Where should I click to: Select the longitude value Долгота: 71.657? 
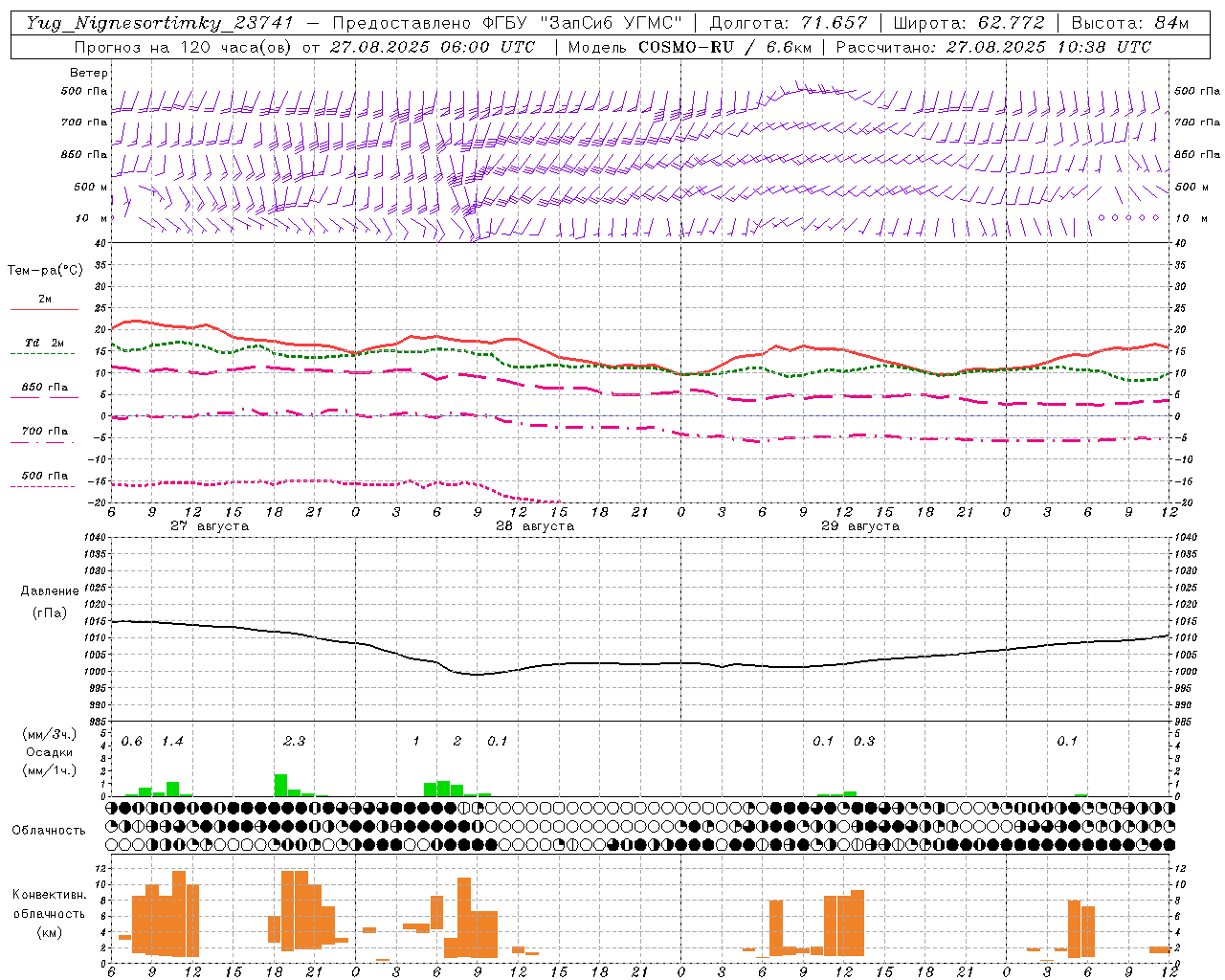click(790, 23)
